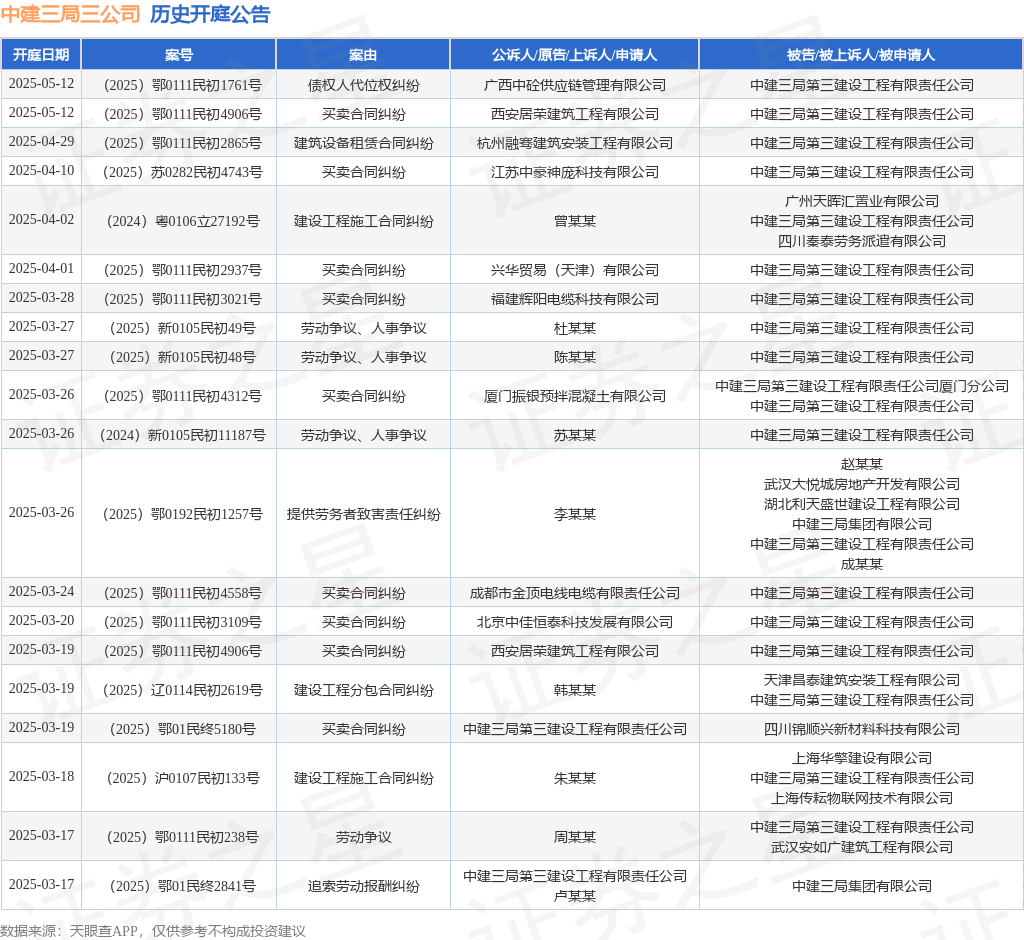Click defendant 天津昌泰建筑安装工程有限公司
The width and height of the screenshot is (1024, 940).
coord(861,680)
